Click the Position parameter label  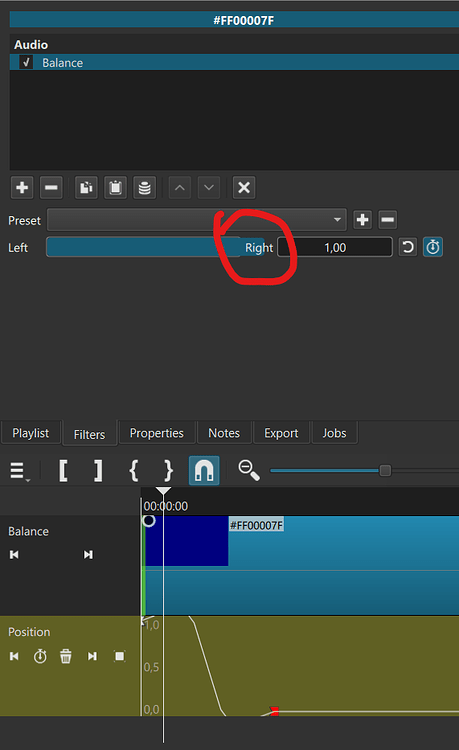29,632
